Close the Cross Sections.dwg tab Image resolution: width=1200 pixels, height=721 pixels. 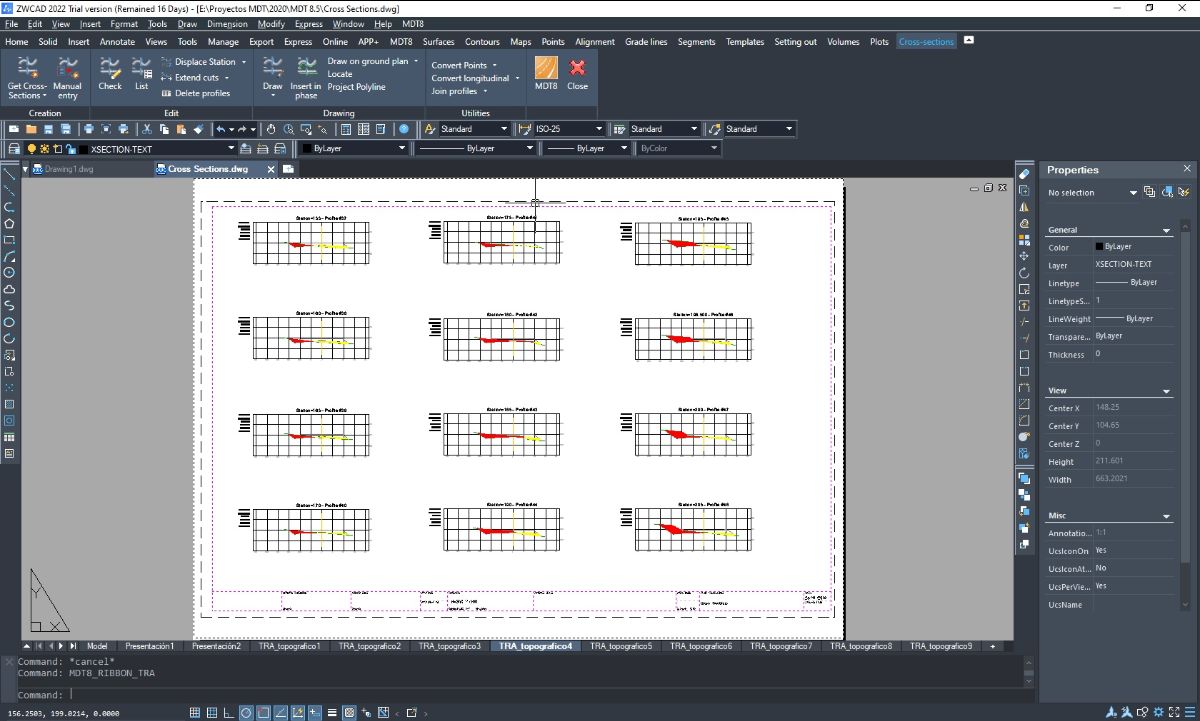(x=271, y=169)
